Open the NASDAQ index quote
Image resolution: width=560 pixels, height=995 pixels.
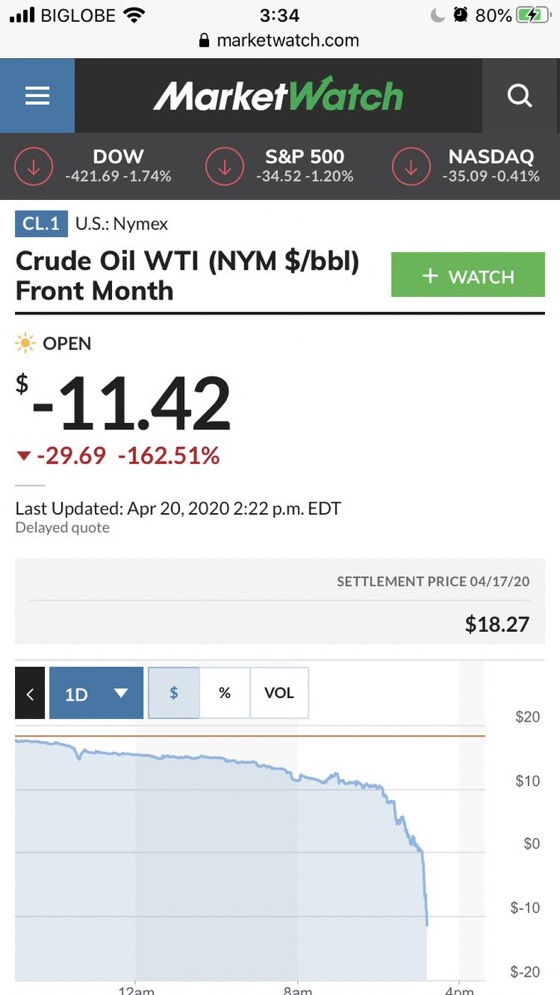click(x=491, y=166)
